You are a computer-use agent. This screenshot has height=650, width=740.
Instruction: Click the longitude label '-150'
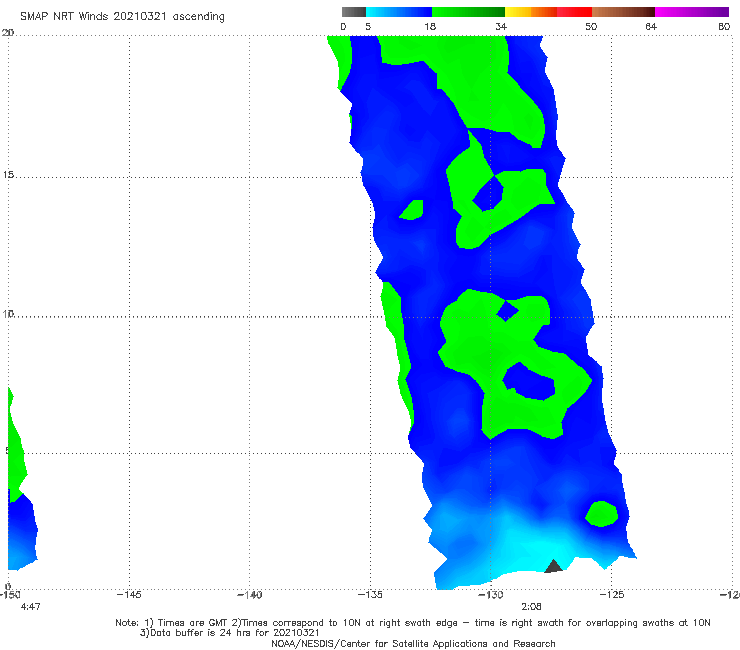click(x=10, y=595)
